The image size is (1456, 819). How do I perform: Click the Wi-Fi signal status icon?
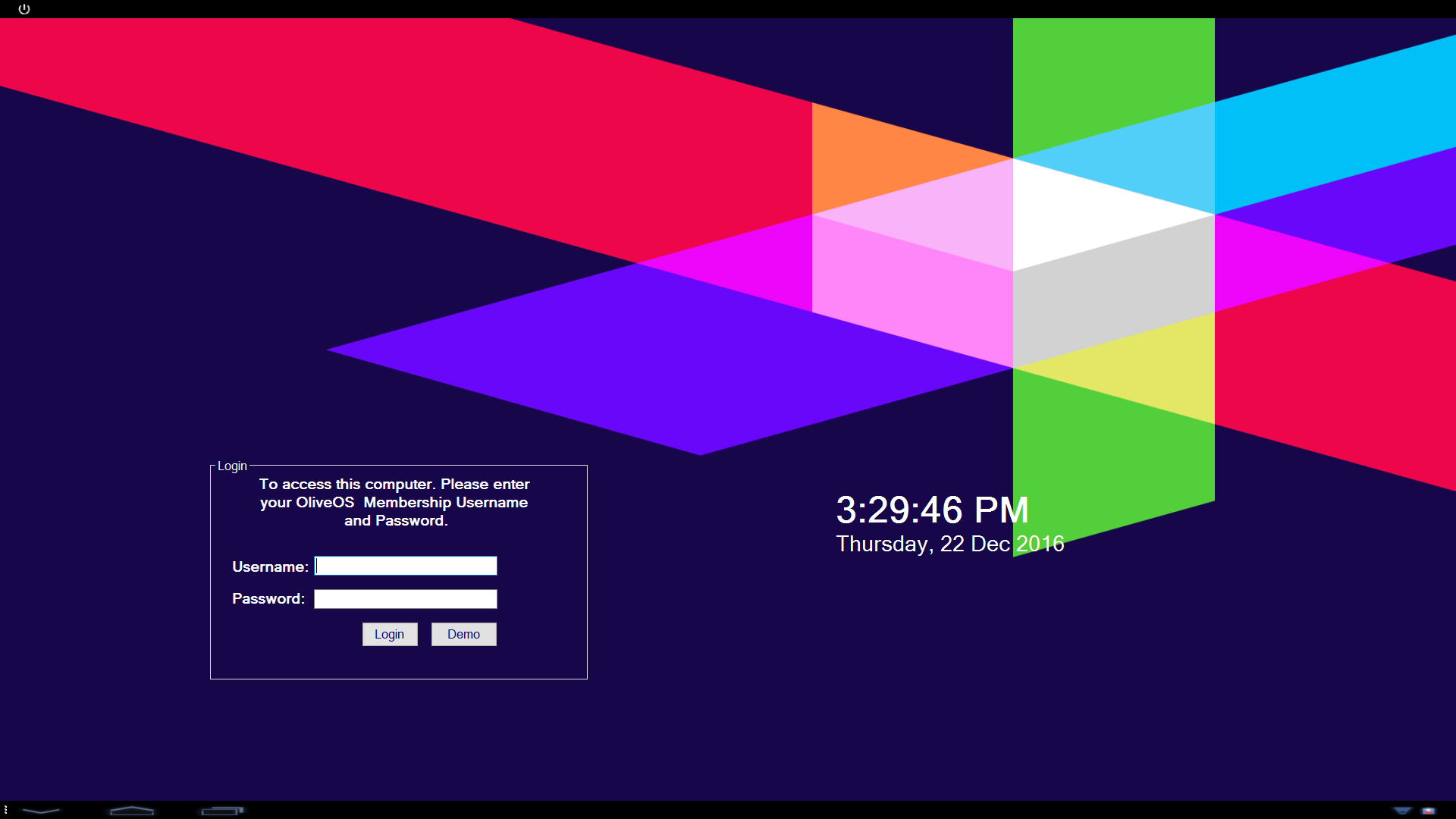pyautogui.click(x=1402, y=811)
